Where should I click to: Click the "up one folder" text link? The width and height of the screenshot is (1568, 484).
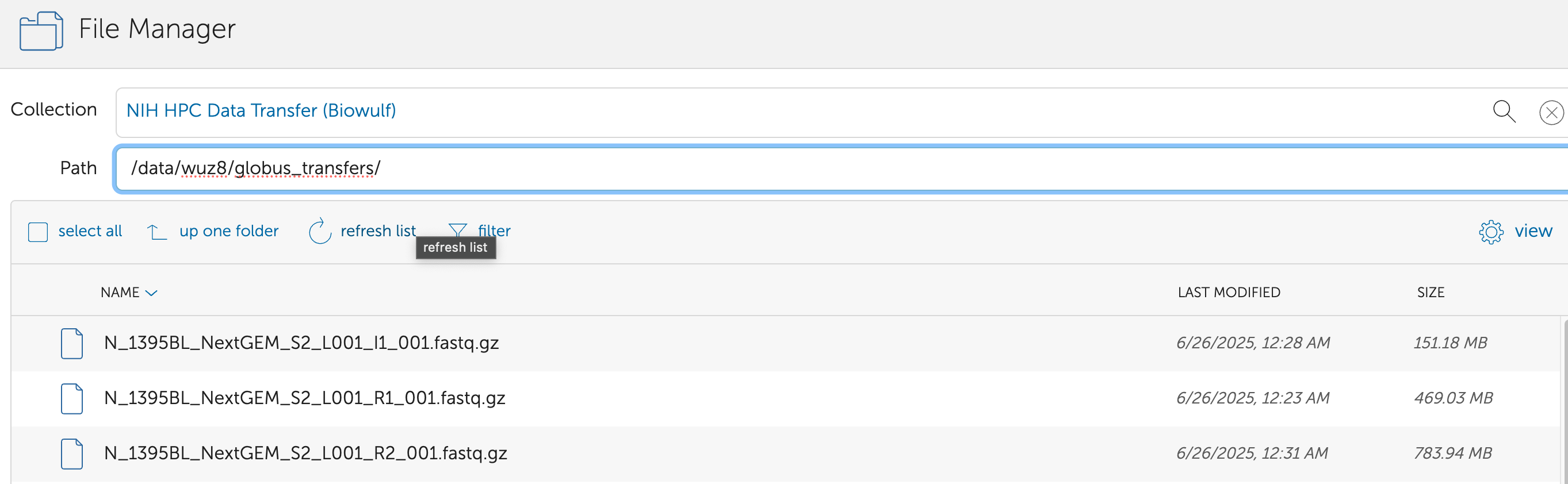click(228, 231)
